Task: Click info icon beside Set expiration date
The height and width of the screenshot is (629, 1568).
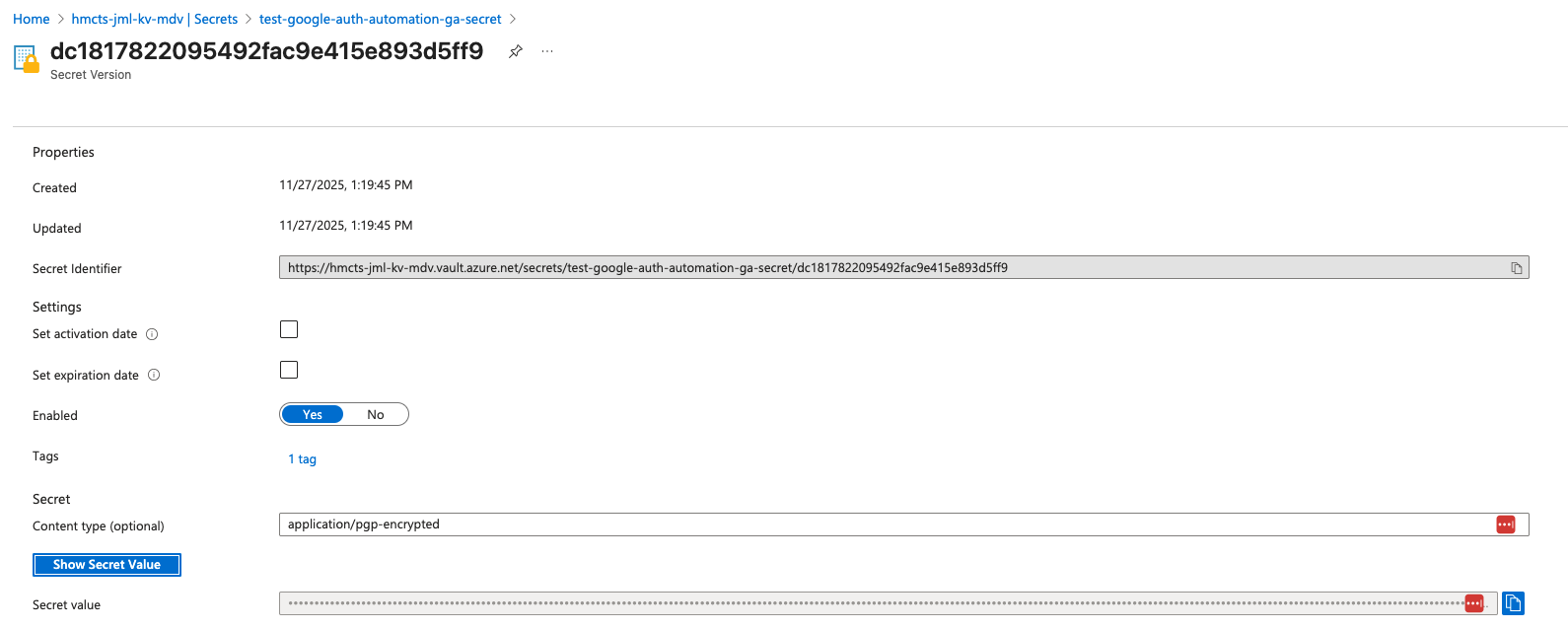Action: pos(154,375)
